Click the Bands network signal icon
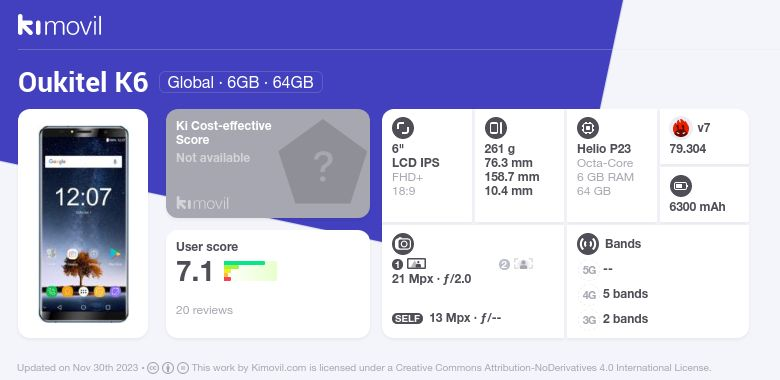Viewport: 780px width, 380px height. click(x=588, y=244)
